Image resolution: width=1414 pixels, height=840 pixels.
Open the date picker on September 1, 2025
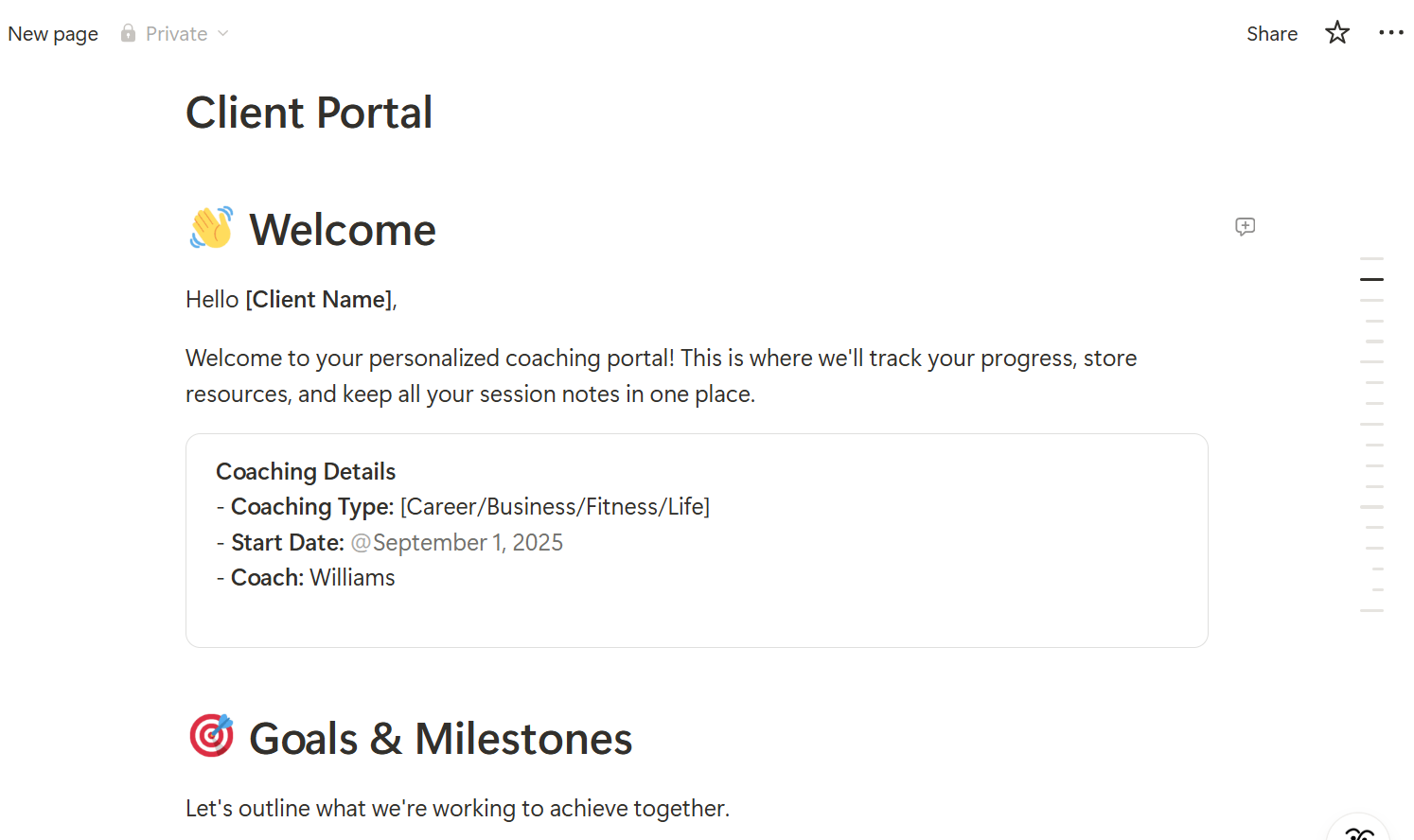point(457,542)
